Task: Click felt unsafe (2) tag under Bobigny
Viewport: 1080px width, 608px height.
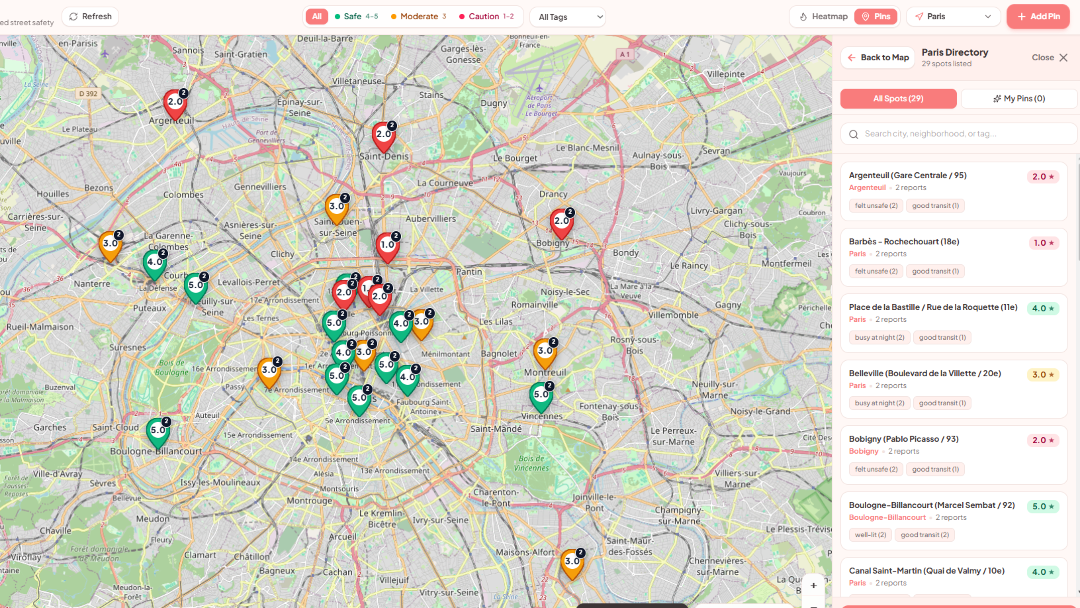Action: 876,469
